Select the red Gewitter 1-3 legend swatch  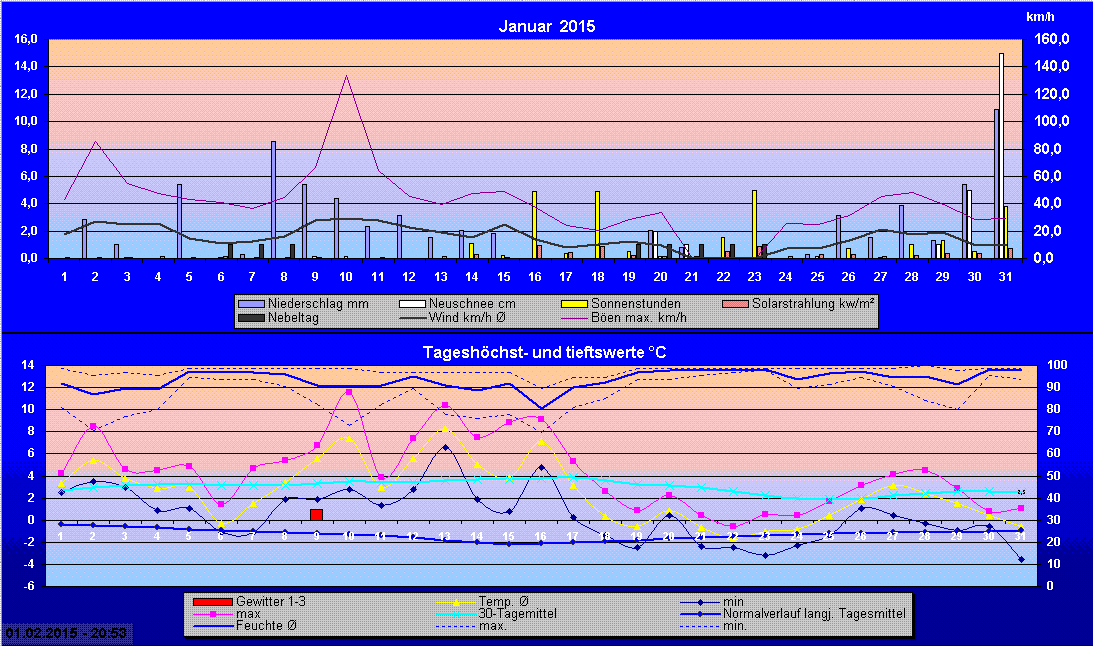212,601
